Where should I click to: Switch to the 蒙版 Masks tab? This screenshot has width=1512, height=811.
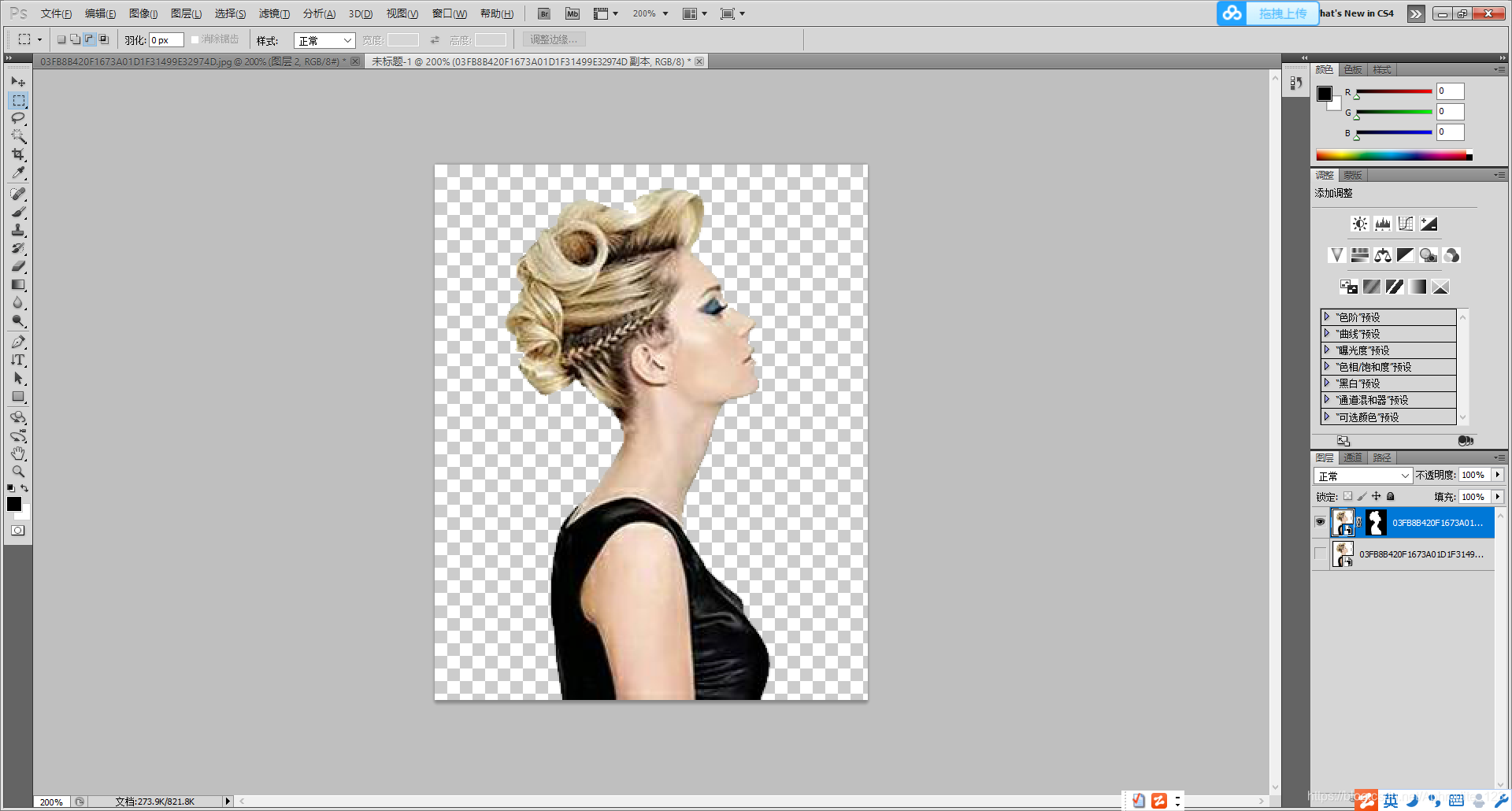[x=1353, y=175]
